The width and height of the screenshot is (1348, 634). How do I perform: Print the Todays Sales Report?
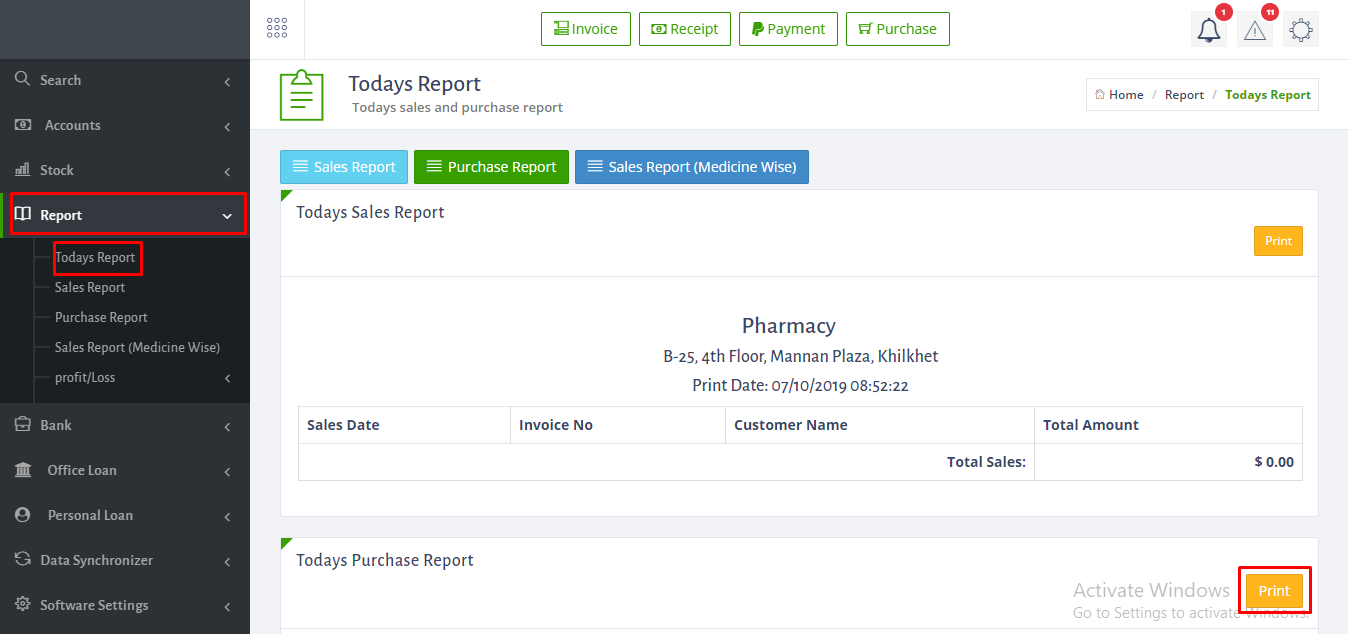point(1278,241)
